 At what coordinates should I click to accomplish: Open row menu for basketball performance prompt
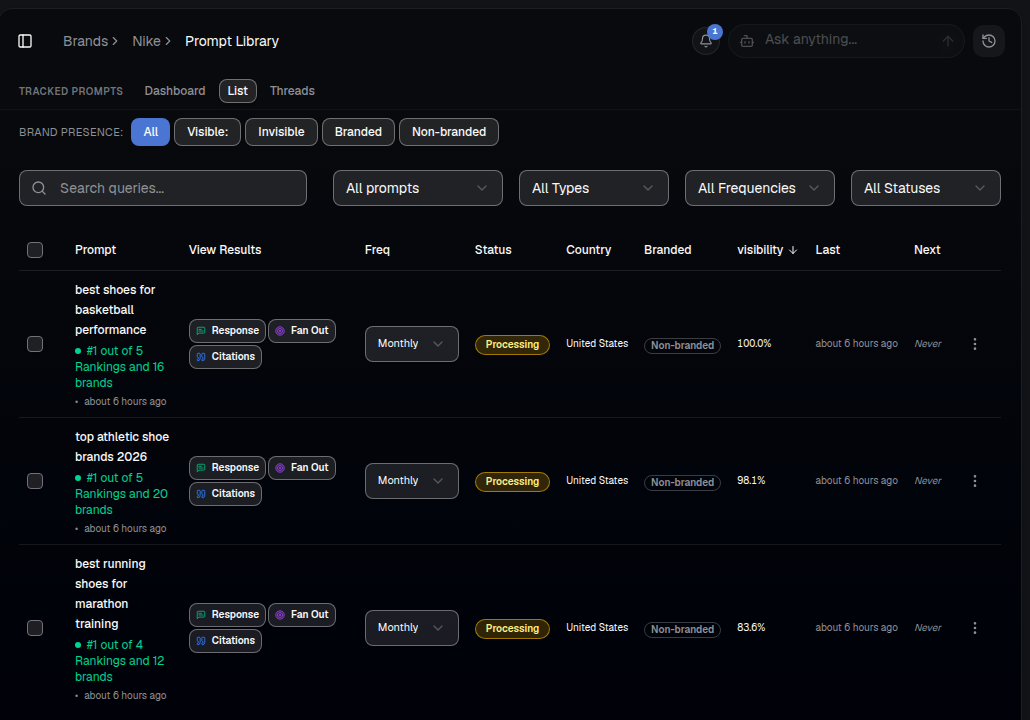point(975,344)
